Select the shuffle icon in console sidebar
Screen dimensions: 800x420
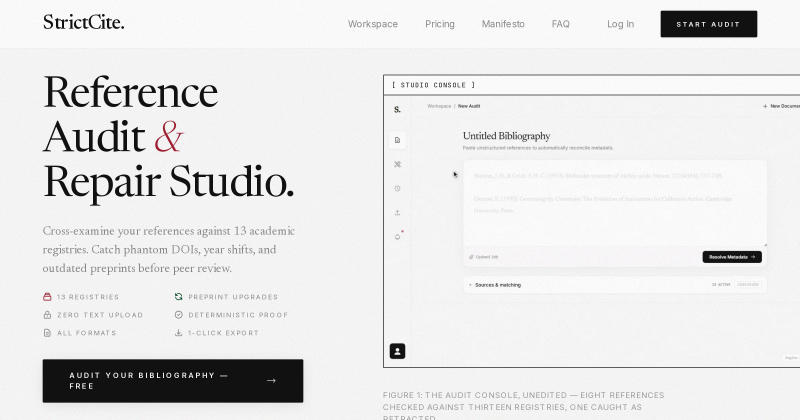pyautogui.click(x=397, y=164)
